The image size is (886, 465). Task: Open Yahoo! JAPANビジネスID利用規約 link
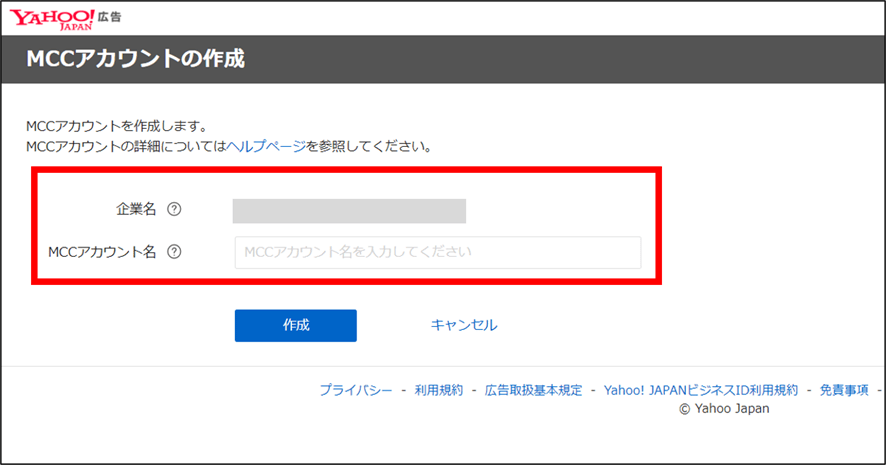coord(701,390)
